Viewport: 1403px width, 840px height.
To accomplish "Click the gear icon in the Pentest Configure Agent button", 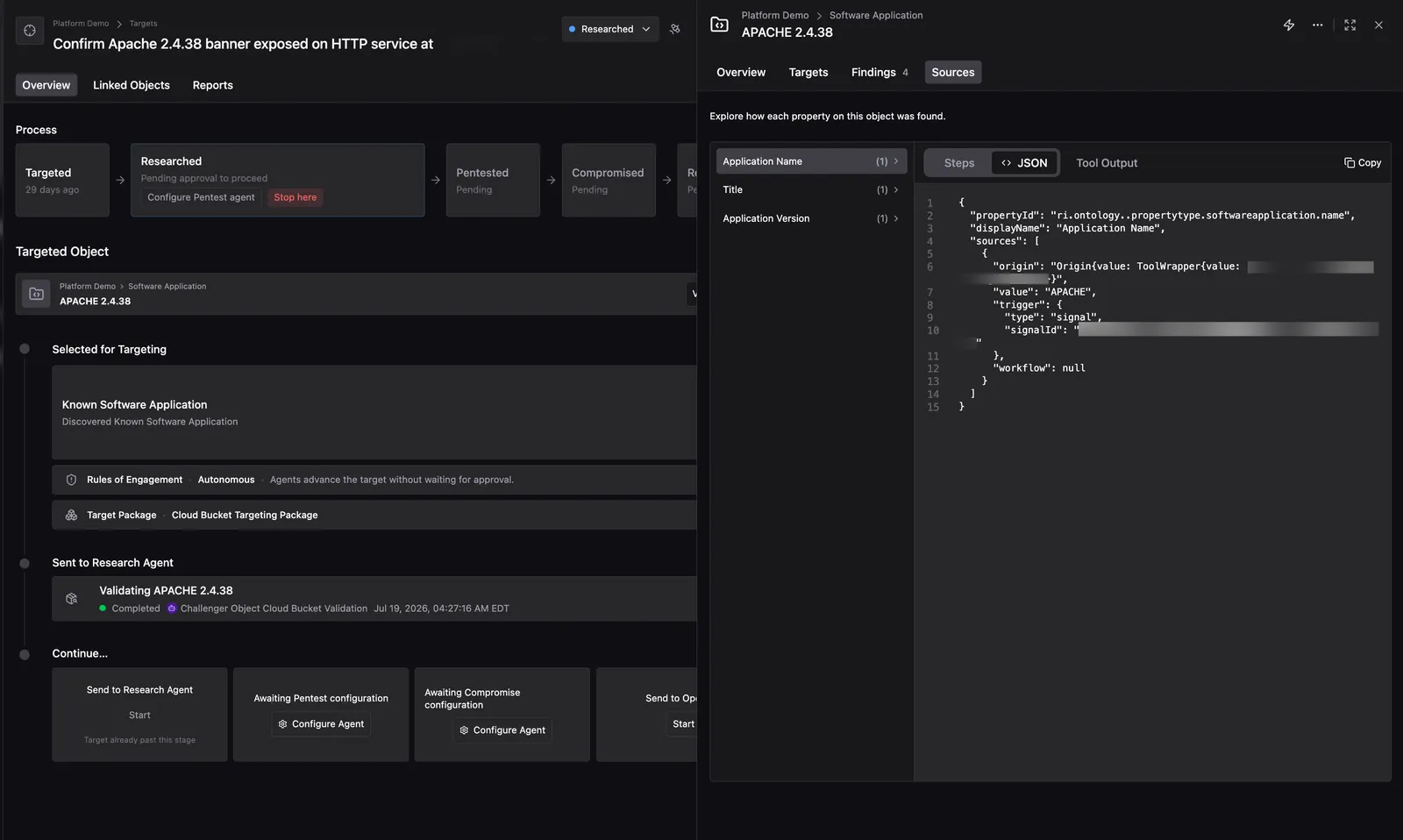I will coord(282,724).
